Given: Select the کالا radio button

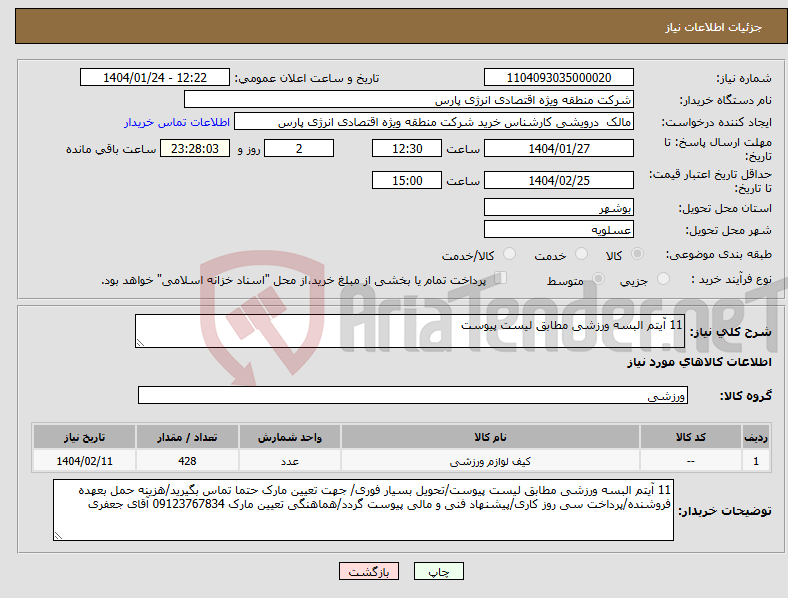Looking at the screenshot, I should [x=637, y=254].
